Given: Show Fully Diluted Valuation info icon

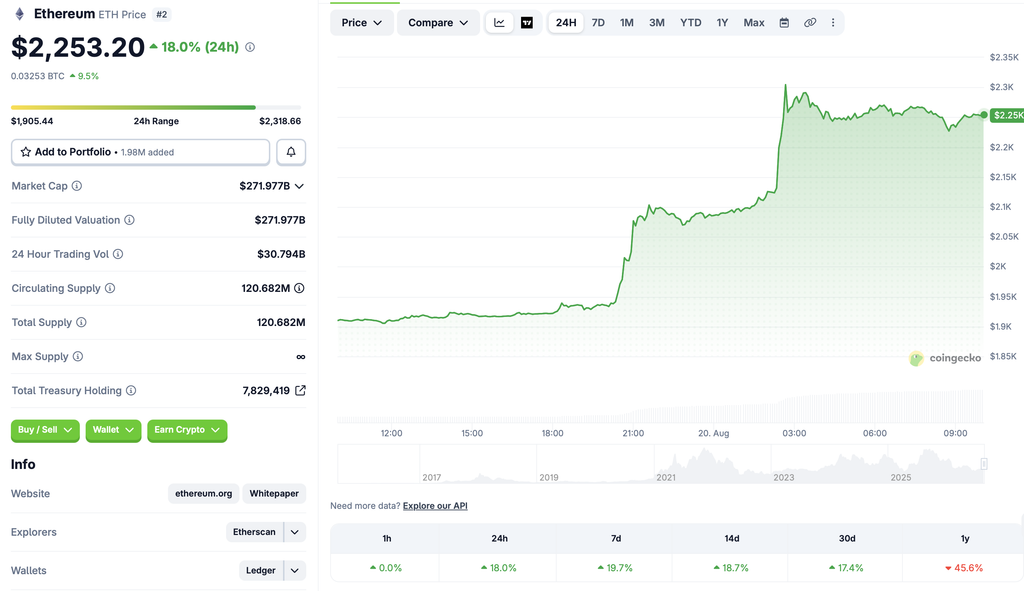Looking at the screenshot, I should [129, 220].
